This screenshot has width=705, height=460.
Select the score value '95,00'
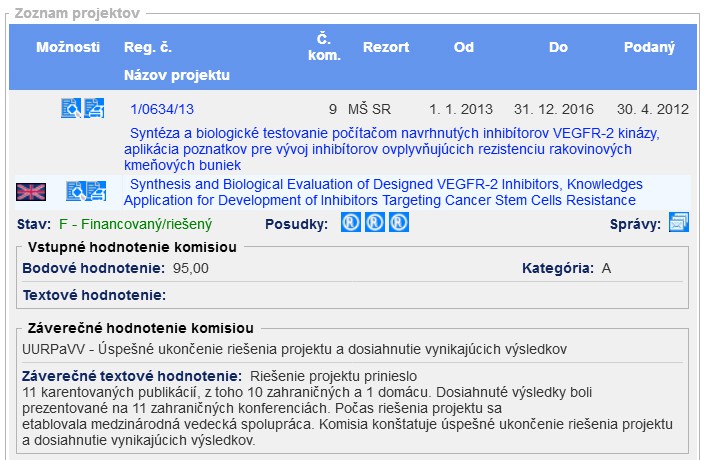pos(191,268)
